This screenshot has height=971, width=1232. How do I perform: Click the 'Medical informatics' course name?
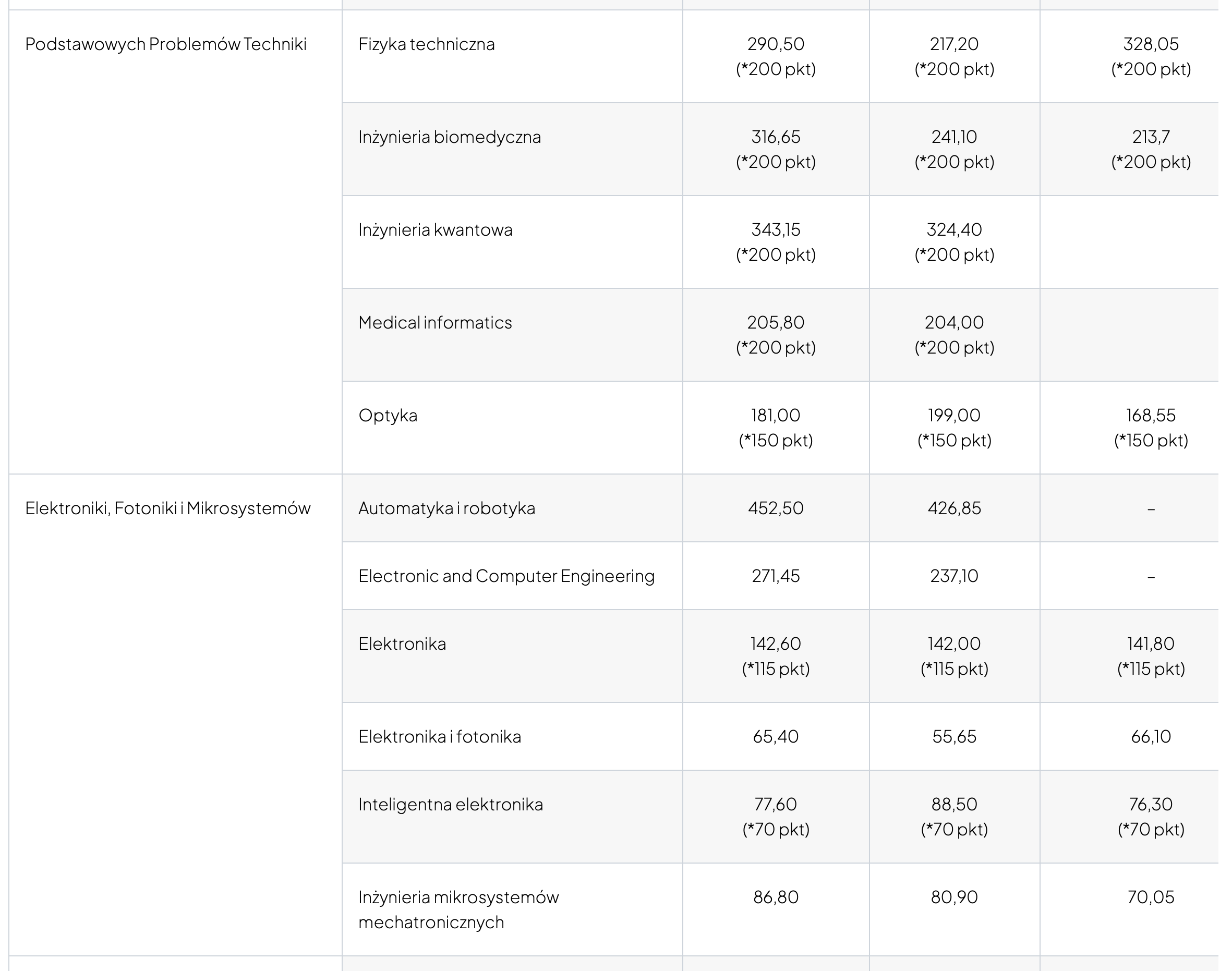coord(435,323)
